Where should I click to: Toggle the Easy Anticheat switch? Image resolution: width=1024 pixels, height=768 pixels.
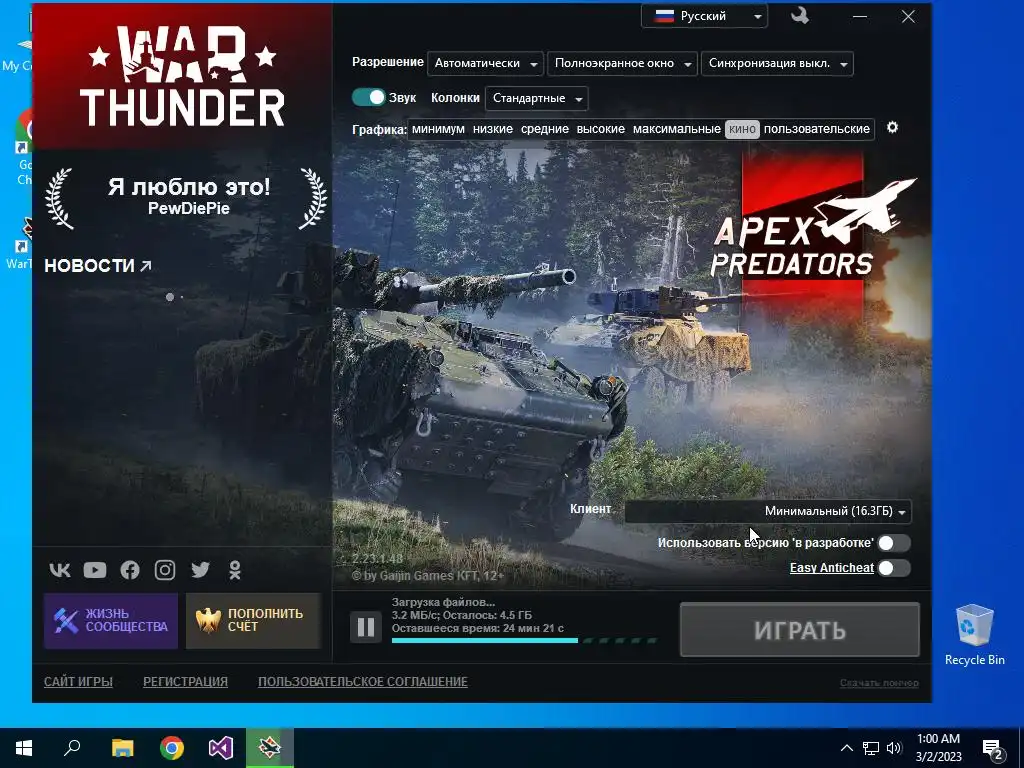pos(894,568)
